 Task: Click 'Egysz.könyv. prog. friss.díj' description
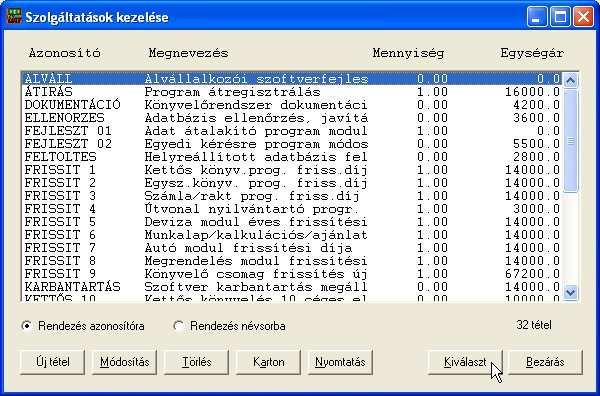point(256,183)
